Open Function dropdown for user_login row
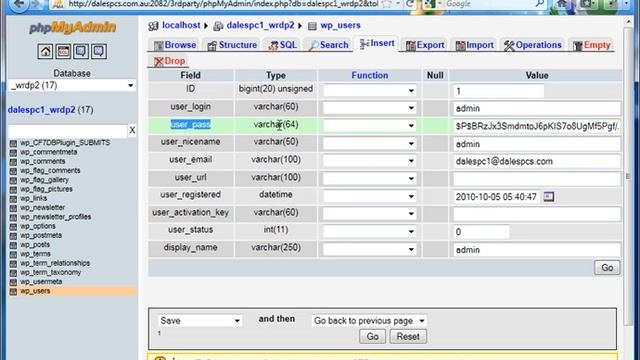 369,108
